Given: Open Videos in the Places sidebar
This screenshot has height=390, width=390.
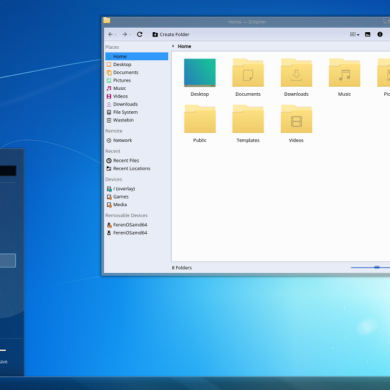Looking at the screenshot, I should click(x=137, y=96).
